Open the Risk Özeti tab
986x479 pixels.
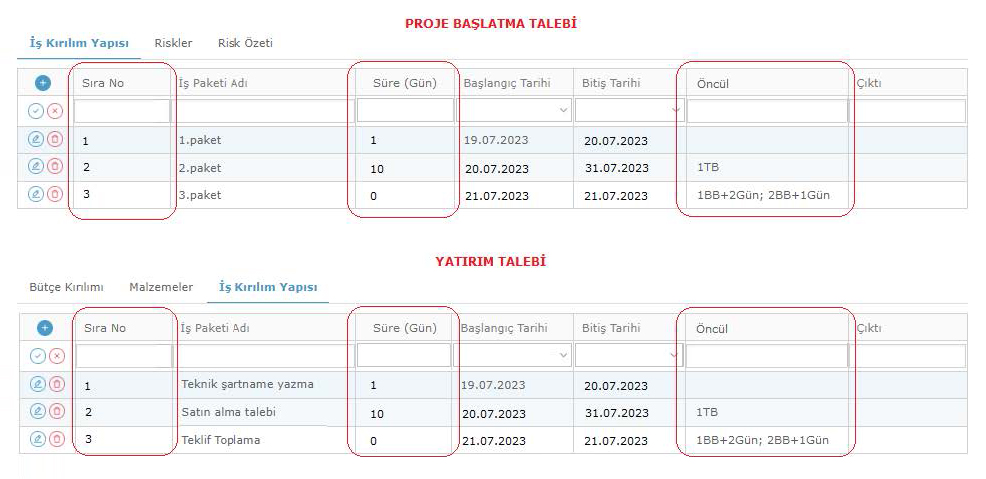point(245,43)
